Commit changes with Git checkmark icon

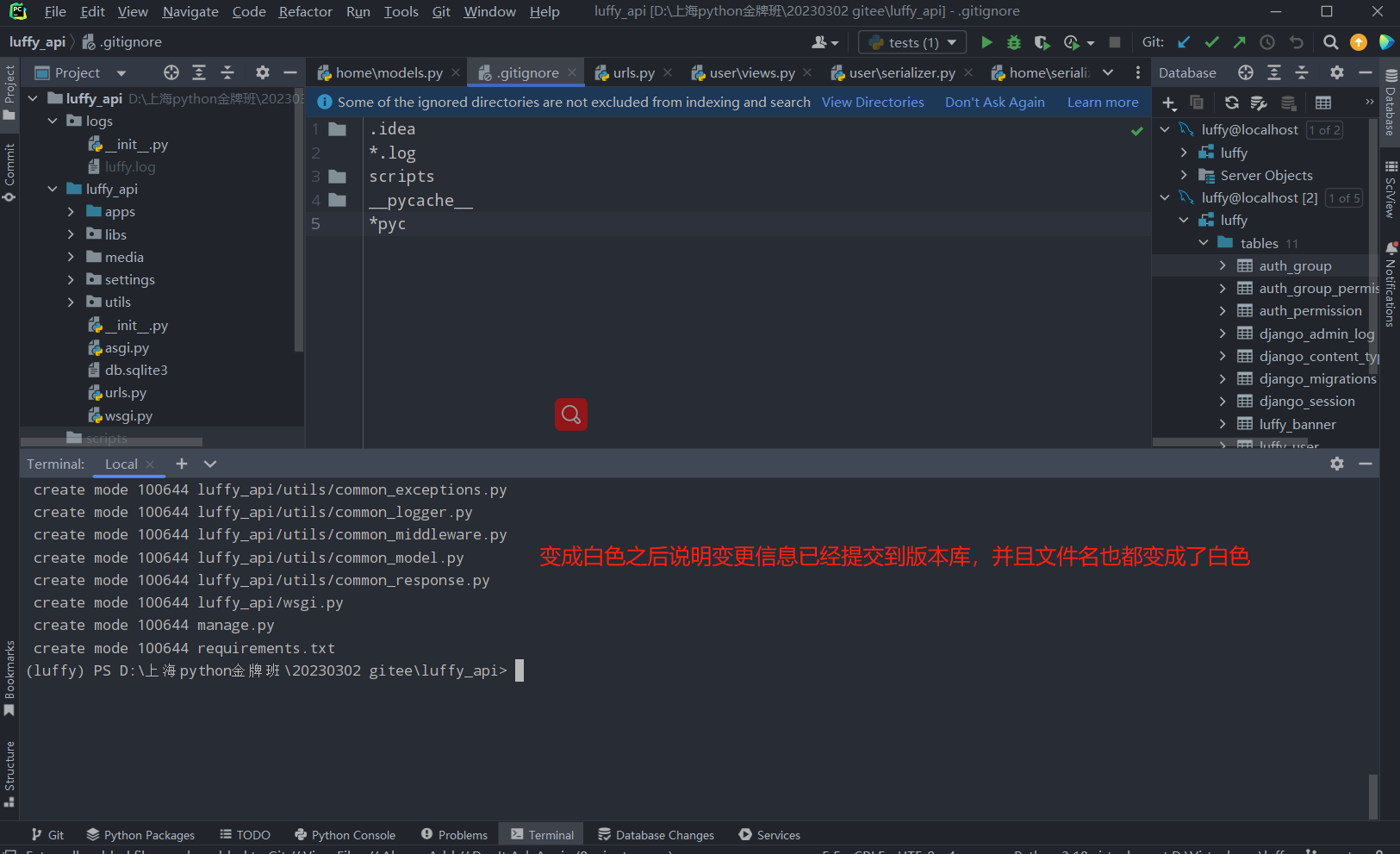pos(1211,42)
